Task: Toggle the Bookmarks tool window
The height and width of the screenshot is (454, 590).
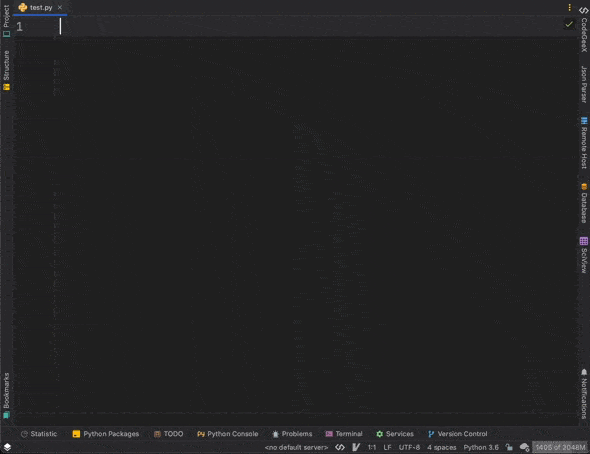Action: point(6,395)
